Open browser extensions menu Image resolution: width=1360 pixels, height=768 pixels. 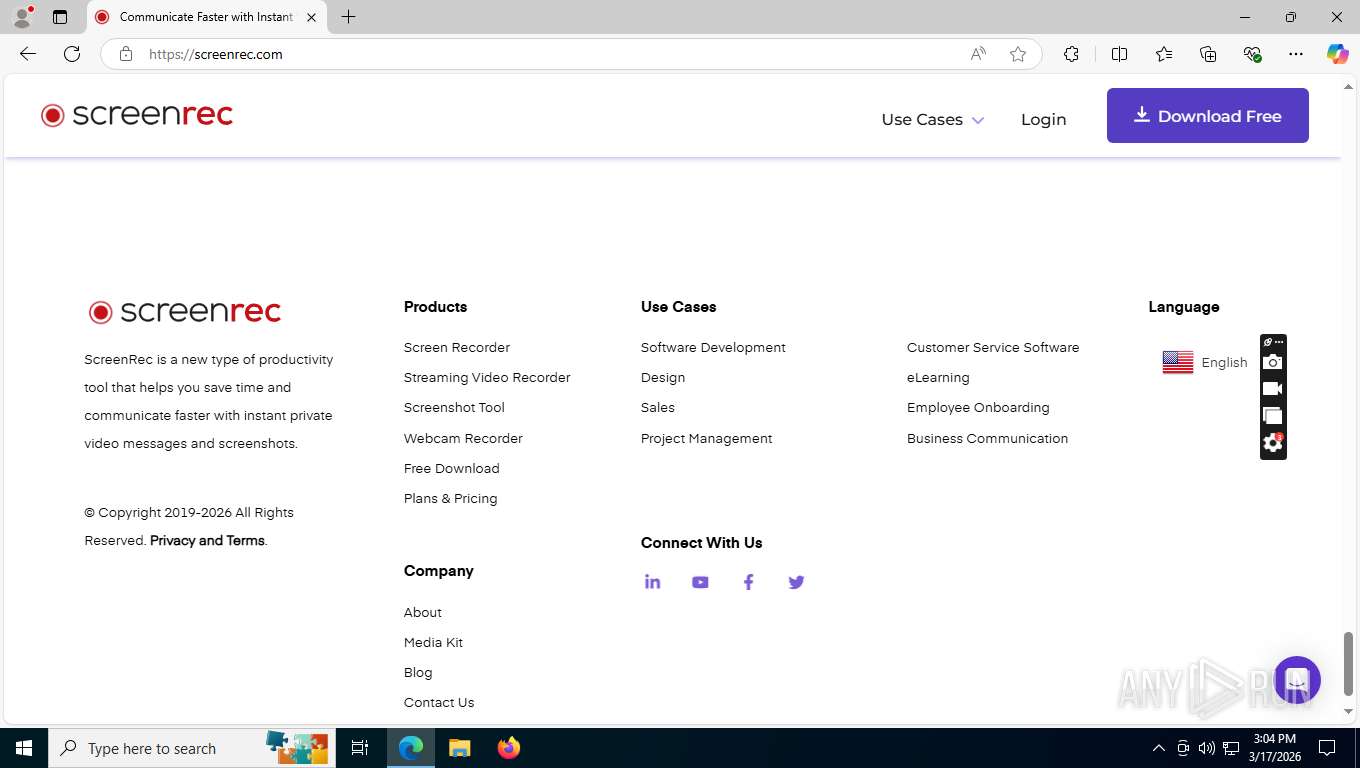(1071, 54)
